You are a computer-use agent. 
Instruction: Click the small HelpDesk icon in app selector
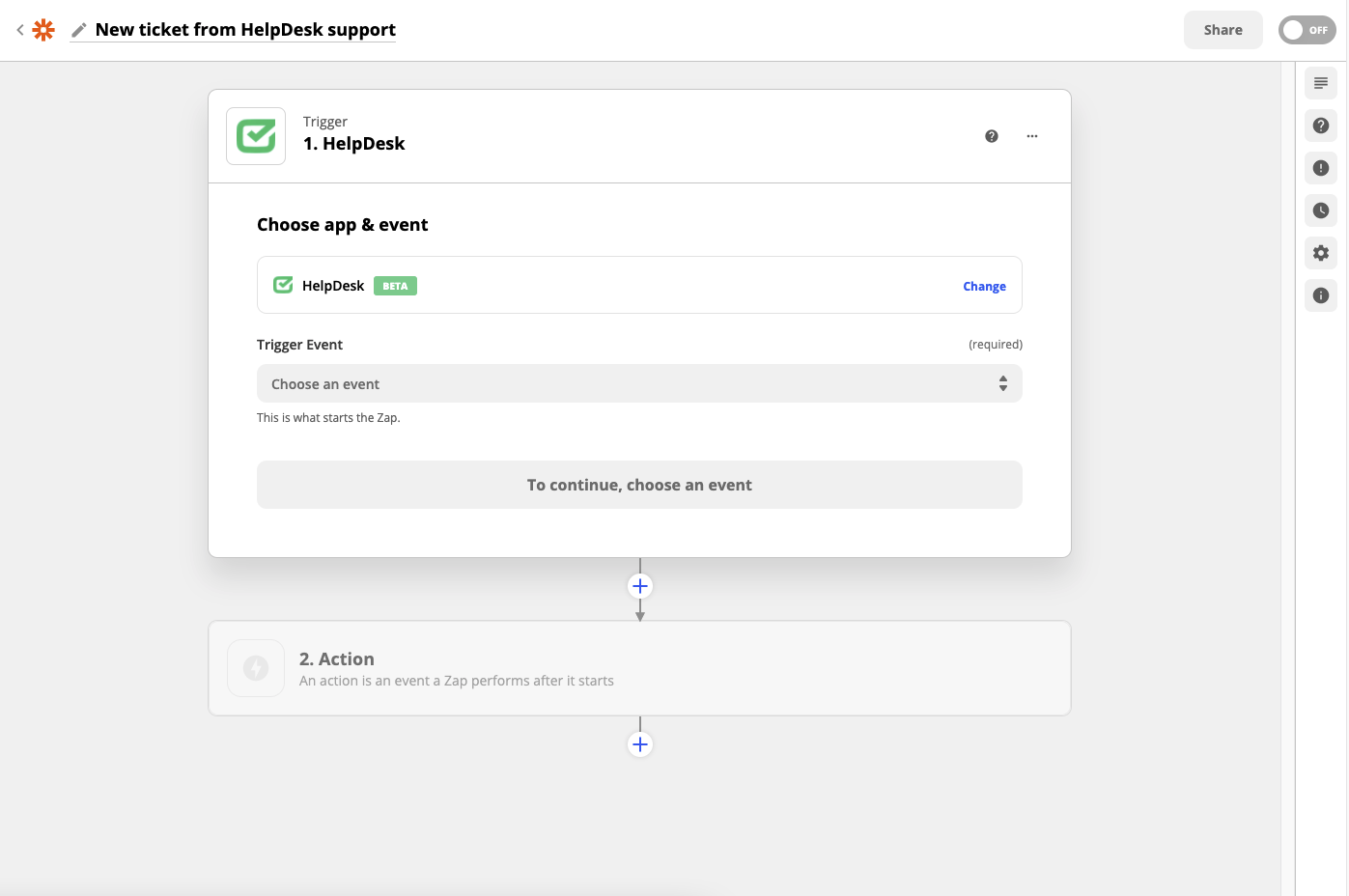pyautogui.click(x=283, y=285)
